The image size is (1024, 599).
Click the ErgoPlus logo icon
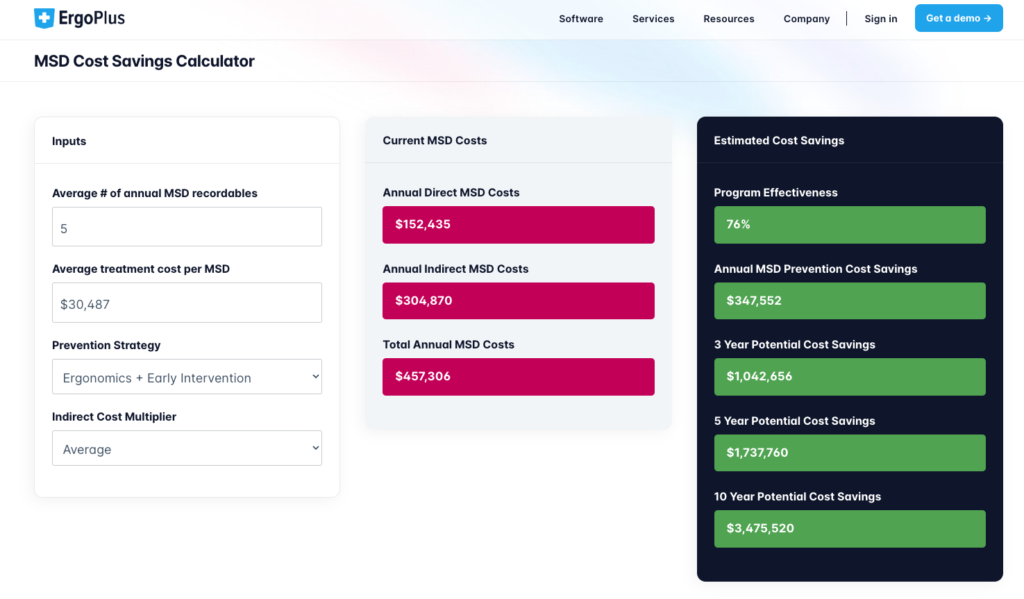(44, 18)
